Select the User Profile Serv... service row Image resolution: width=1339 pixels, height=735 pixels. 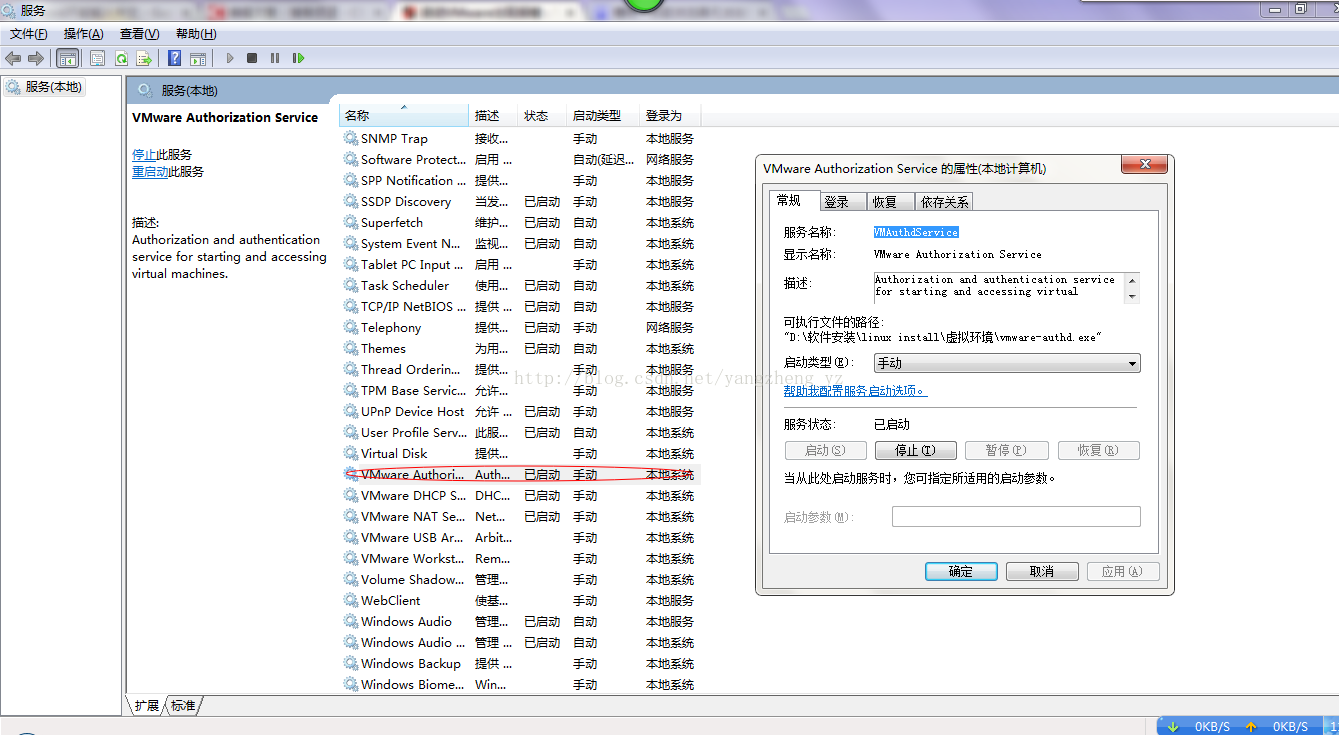[520, 432]
